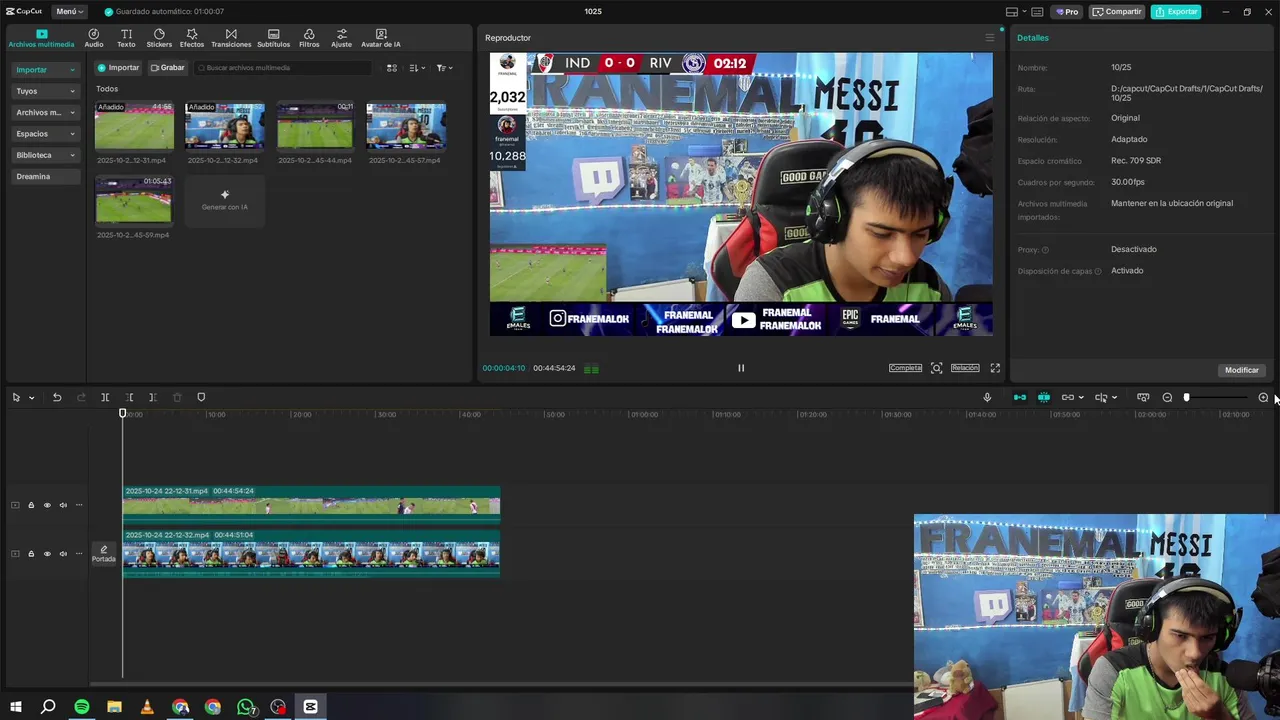Open the Texto panel

126,38
